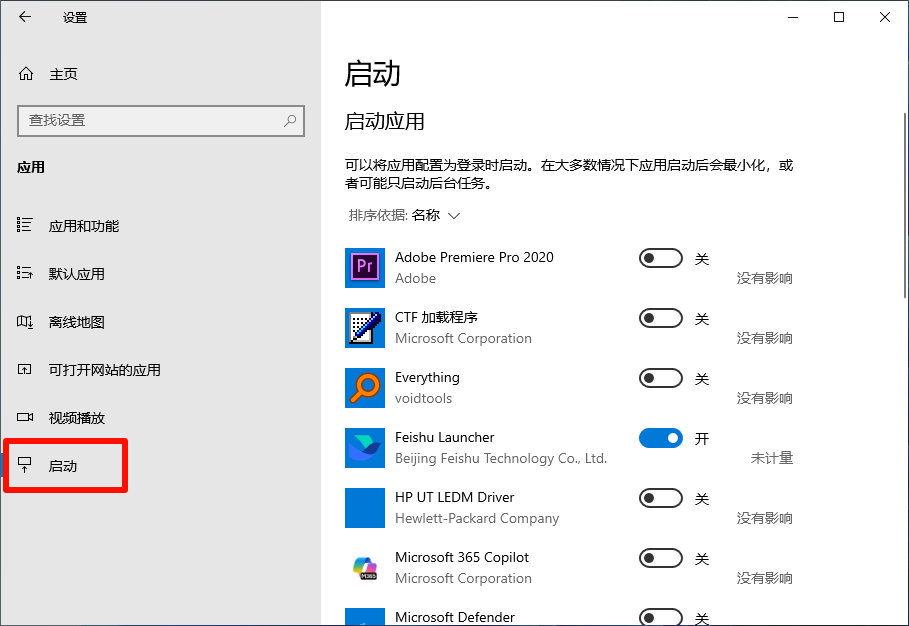
Task: Click the 默认应用 icon
Action: coord(25,273)
